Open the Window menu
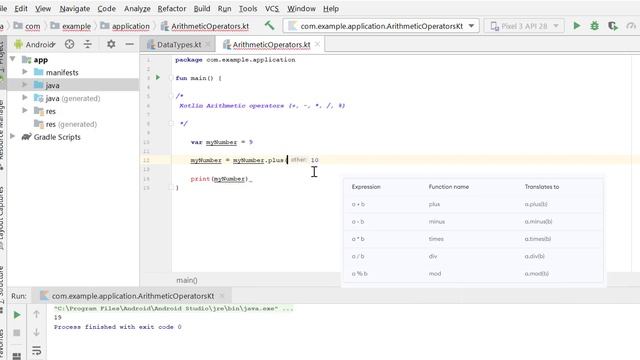640x360 pixels. (301, 9)
